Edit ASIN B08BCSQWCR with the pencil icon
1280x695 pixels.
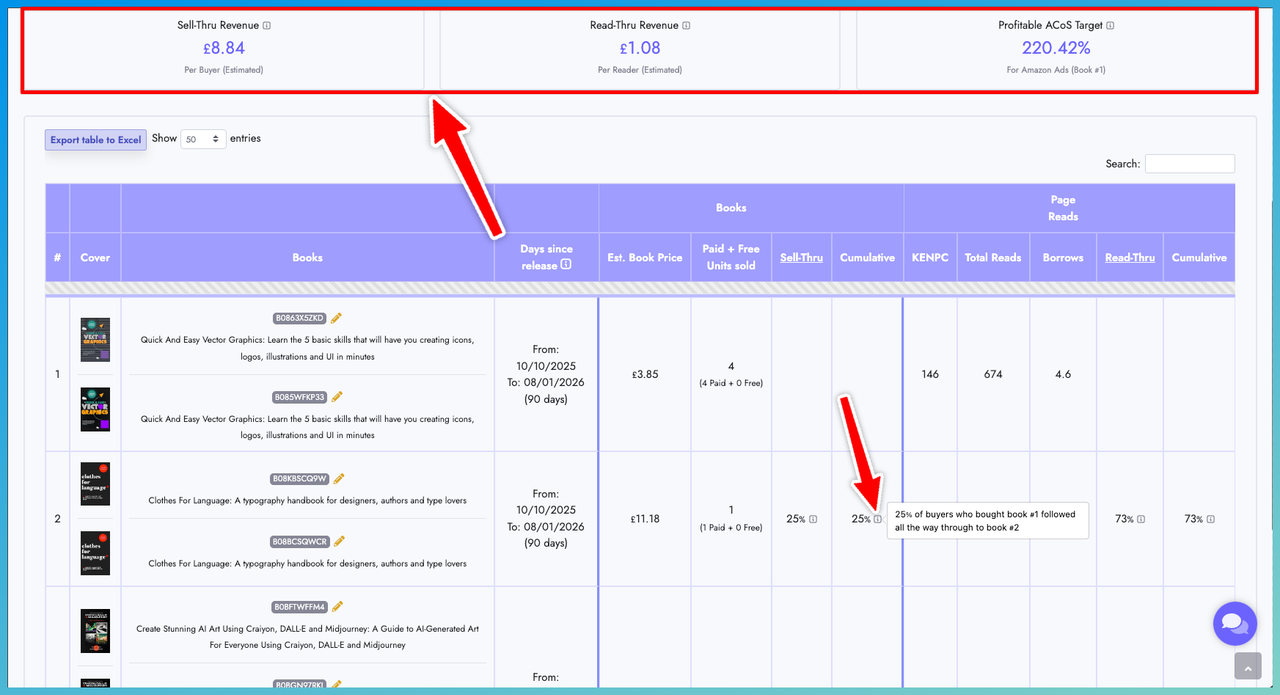click(x=339, y=541)
